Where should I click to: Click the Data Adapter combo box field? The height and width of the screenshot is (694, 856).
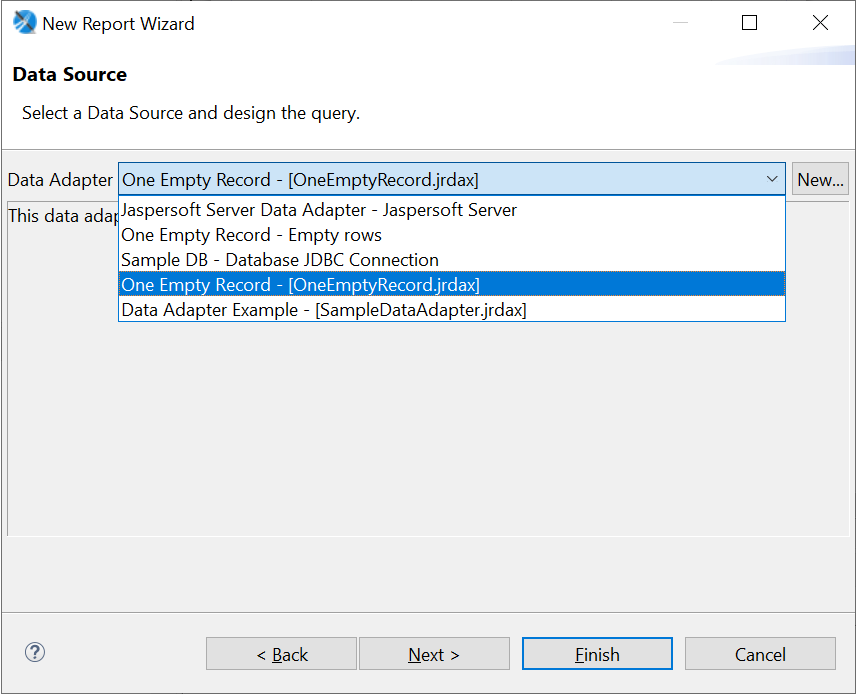pos(451,179)
